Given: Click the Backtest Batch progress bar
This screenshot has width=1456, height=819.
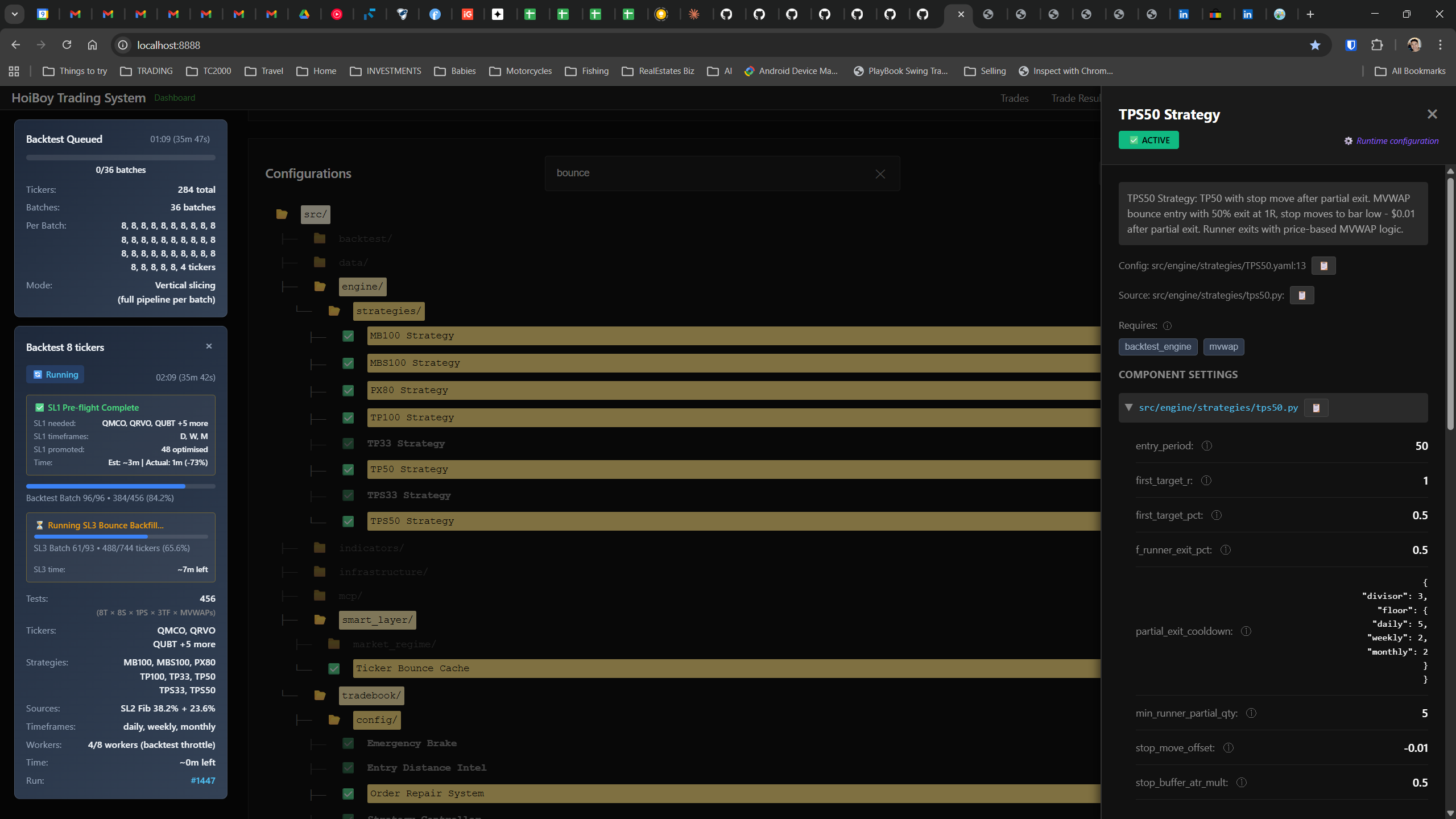Looking at the screenshot, I should click(121, 486).
